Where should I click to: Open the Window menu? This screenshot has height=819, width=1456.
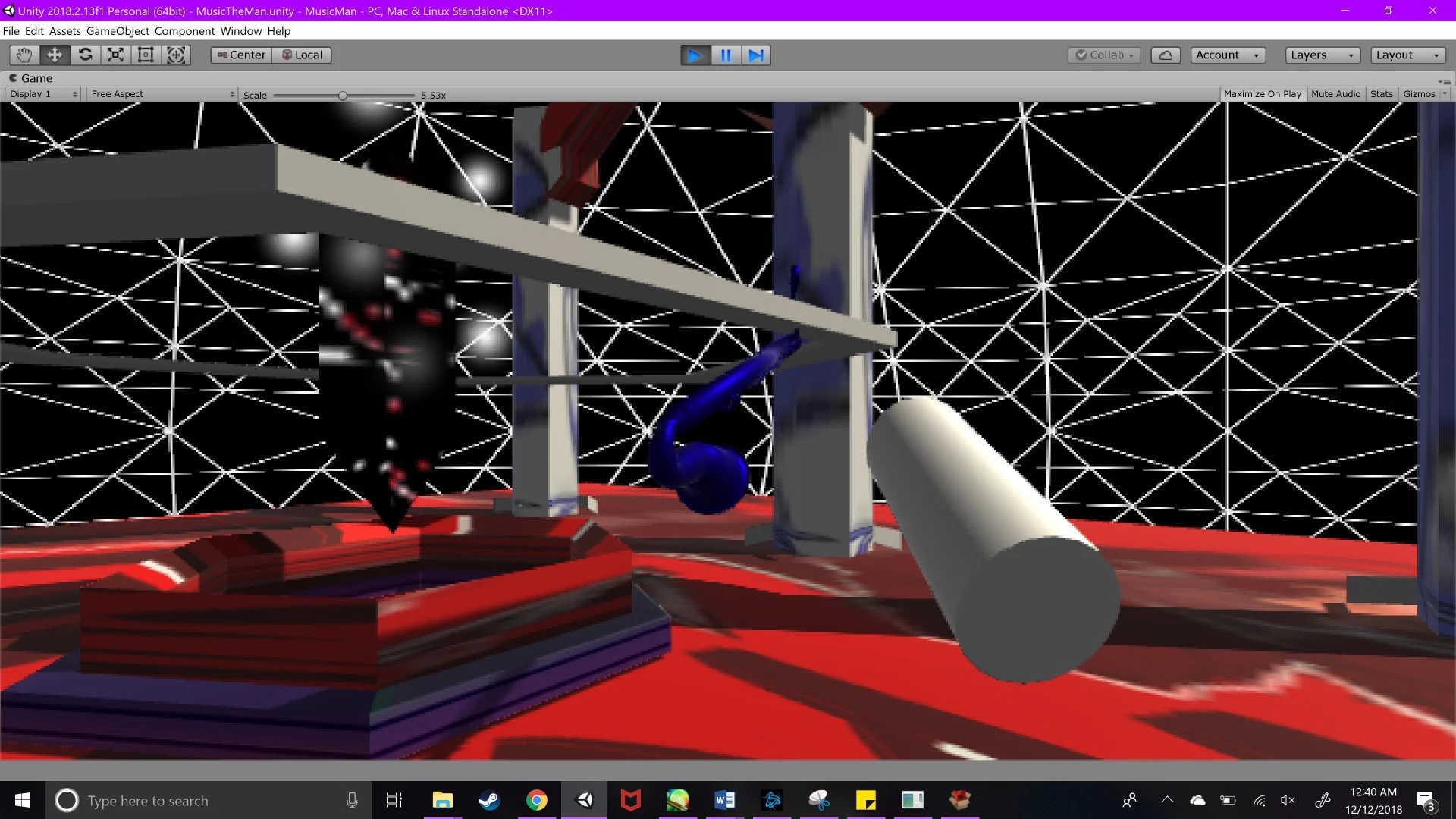[x=241, y=31]
